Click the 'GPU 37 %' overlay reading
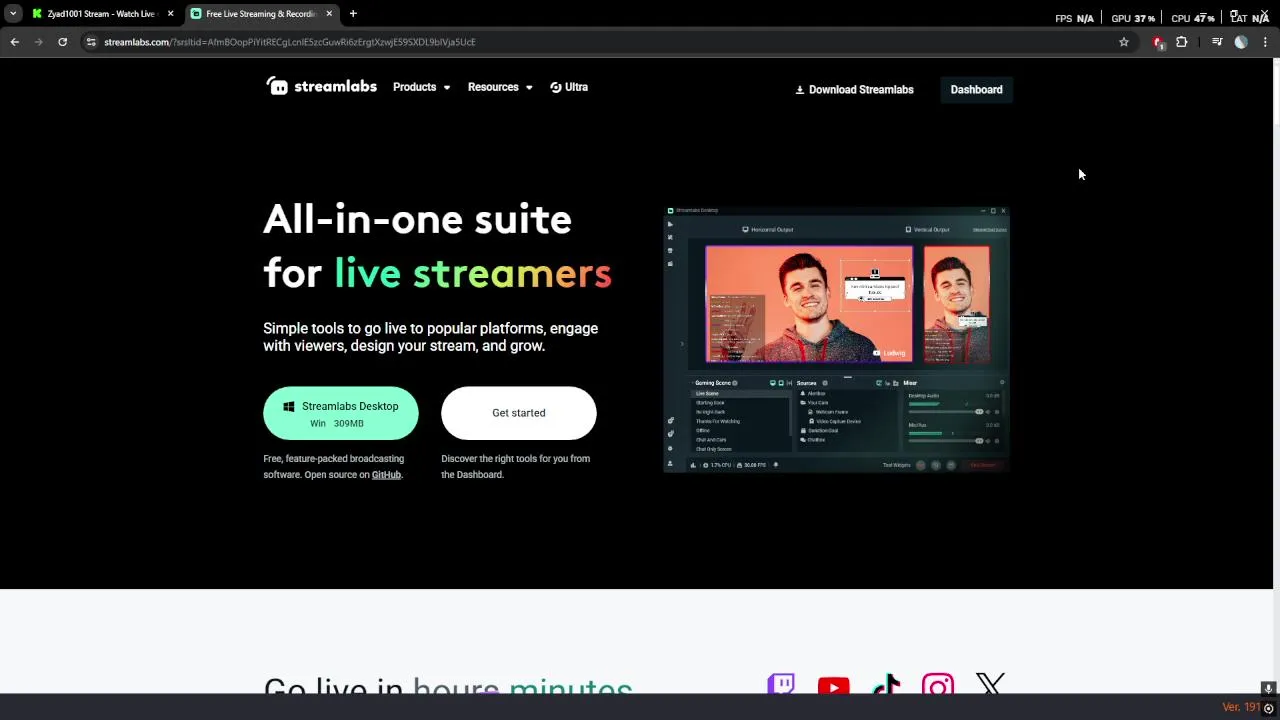The height and width of the screenshot is (720, 1280). [x=1133, y=18]
